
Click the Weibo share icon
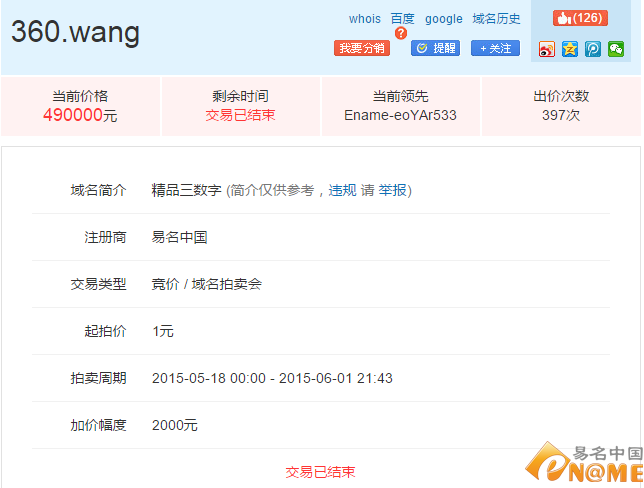tap(547, 49)
